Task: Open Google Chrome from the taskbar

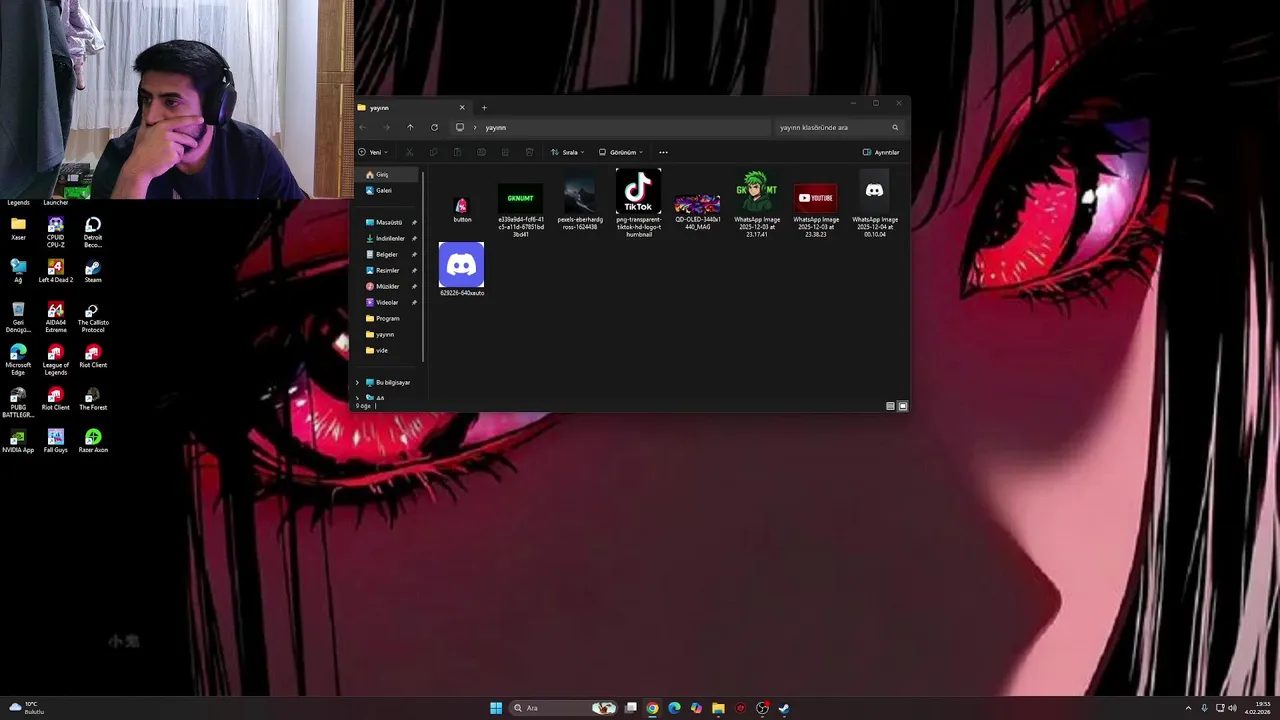Action: pyautogui.click(x=652, y=708)
